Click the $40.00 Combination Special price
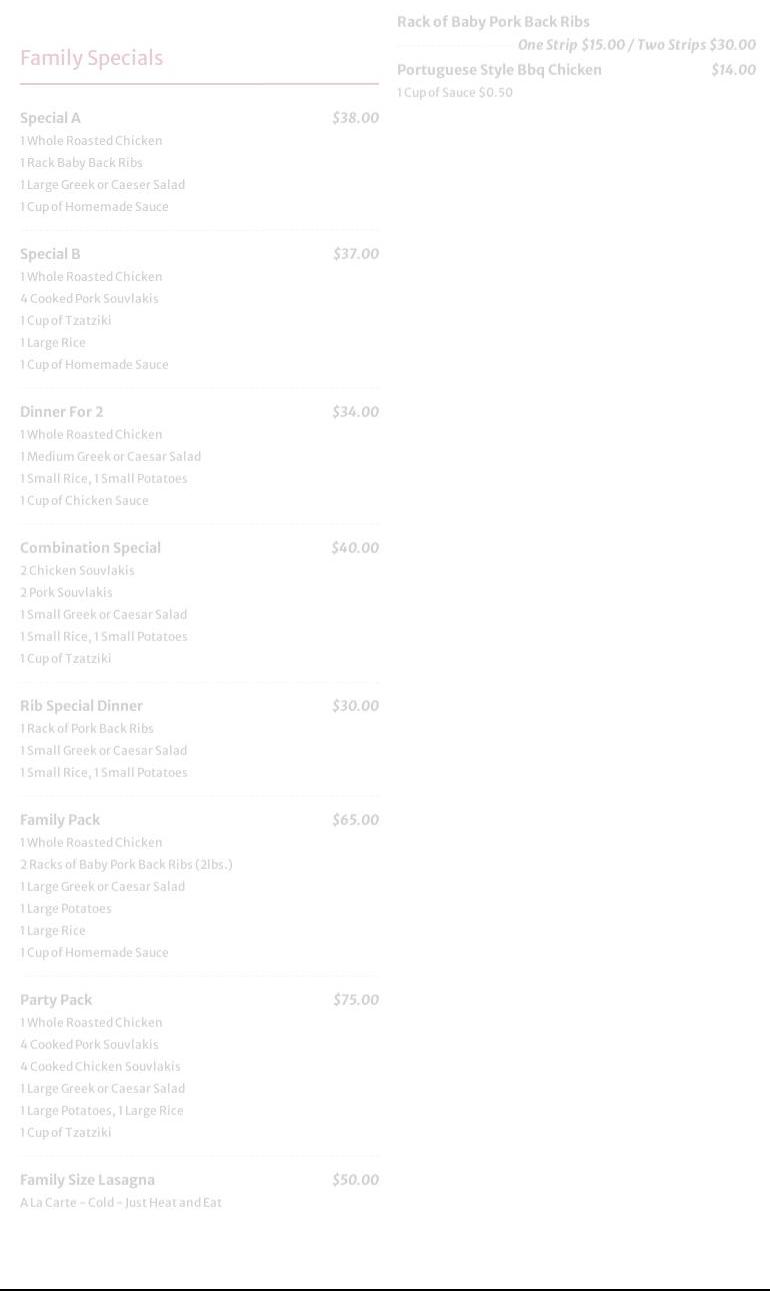This screenshot has height=1291, width=770. (x=355, y=548)
